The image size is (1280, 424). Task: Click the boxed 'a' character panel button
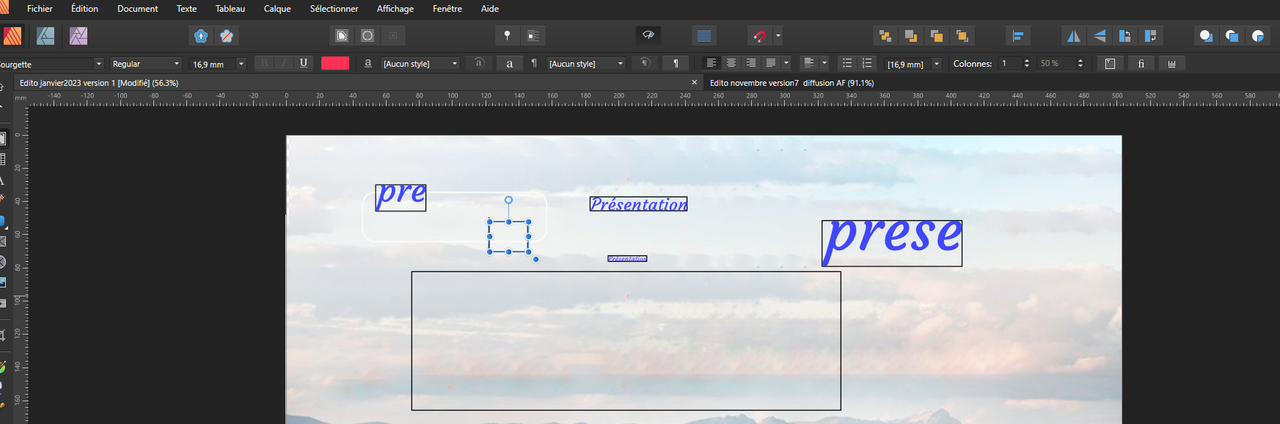510,63
